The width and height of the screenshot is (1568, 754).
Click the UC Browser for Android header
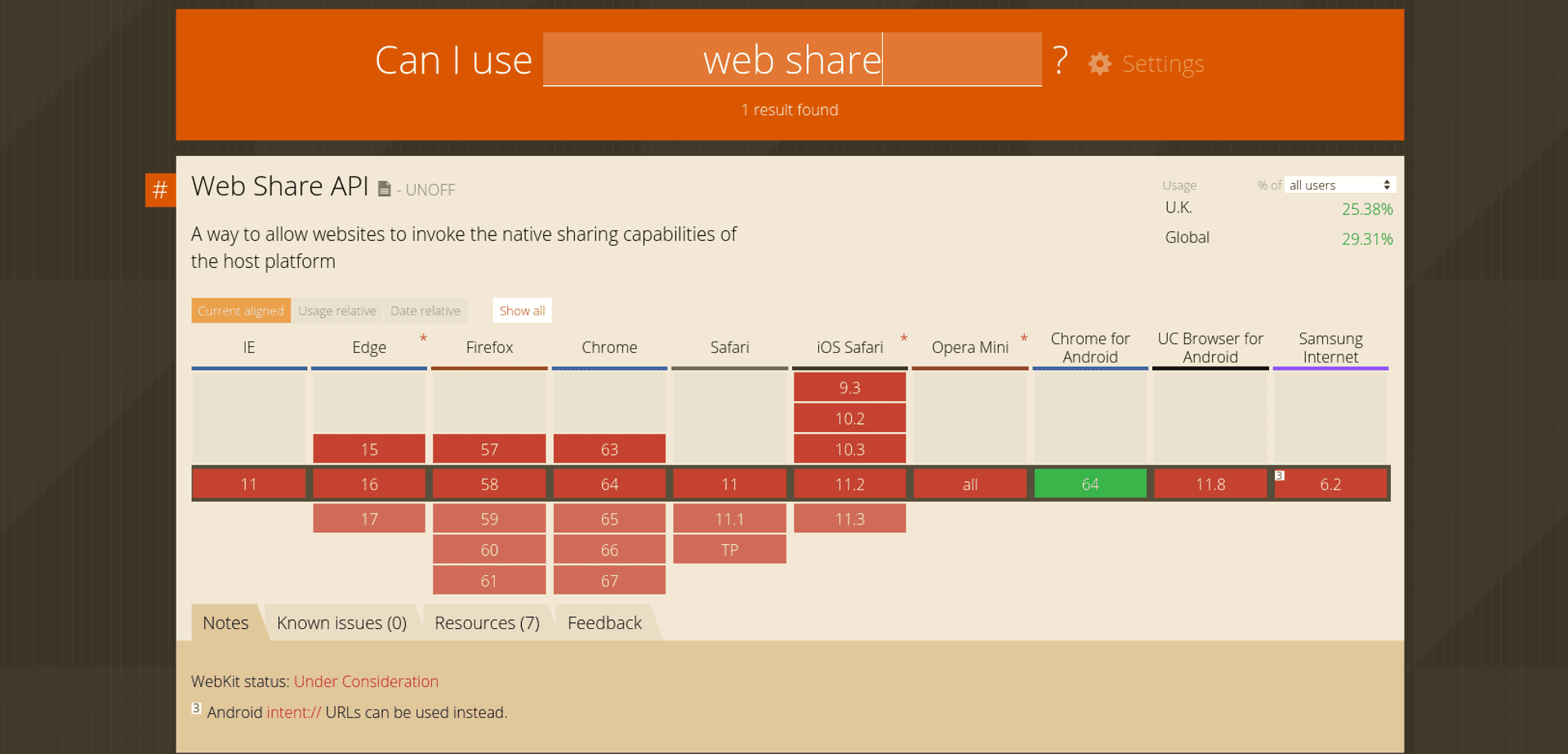(x=1210, y=347)
